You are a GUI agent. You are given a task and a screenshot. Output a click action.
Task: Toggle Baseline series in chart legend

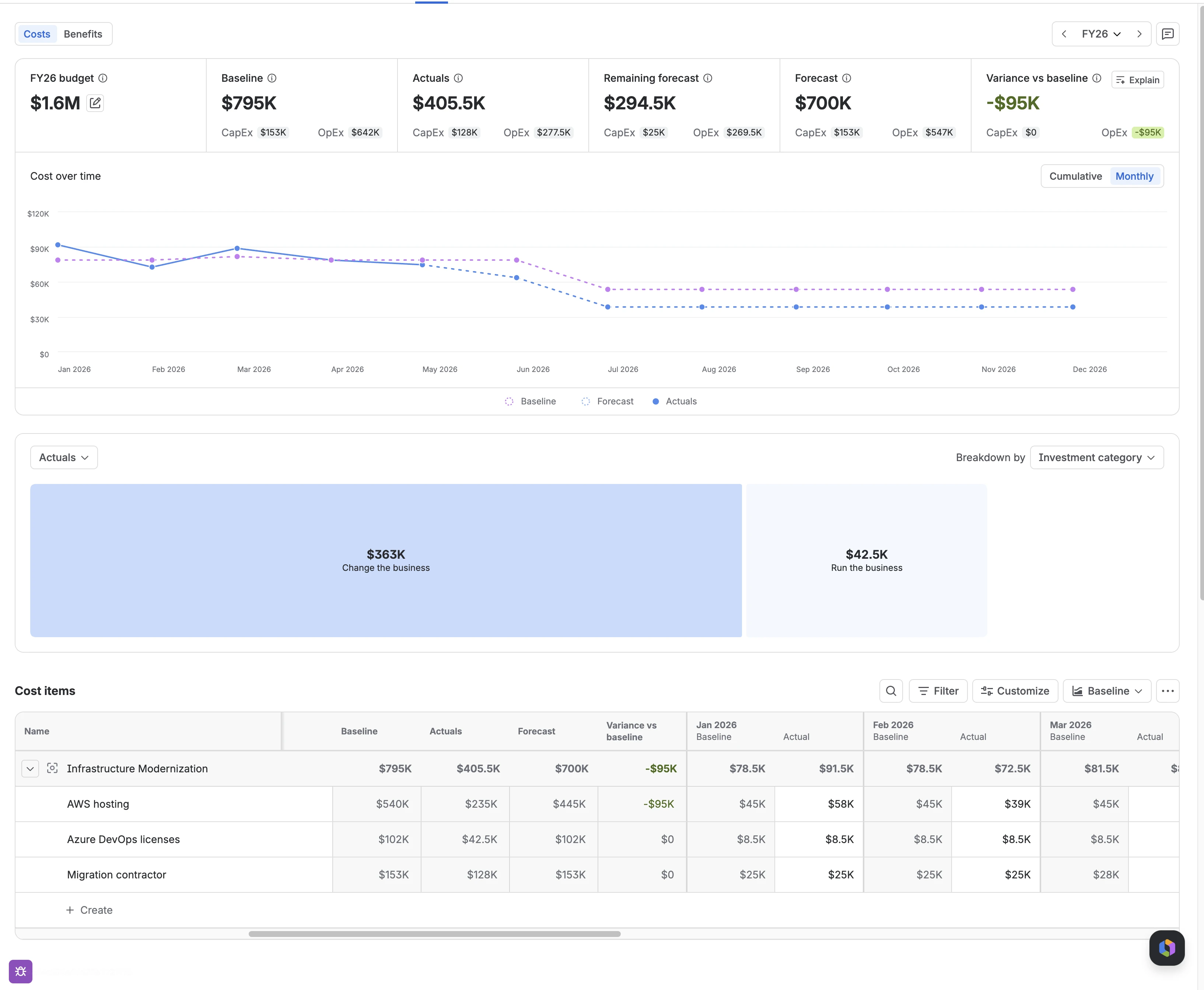click(531, 401)
